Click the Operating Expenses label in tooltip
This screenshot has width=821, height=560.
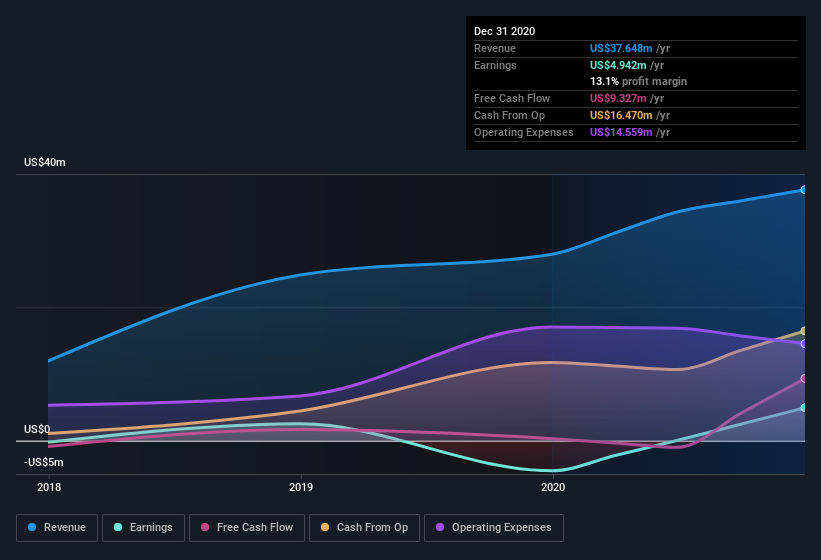pos(524,132)
